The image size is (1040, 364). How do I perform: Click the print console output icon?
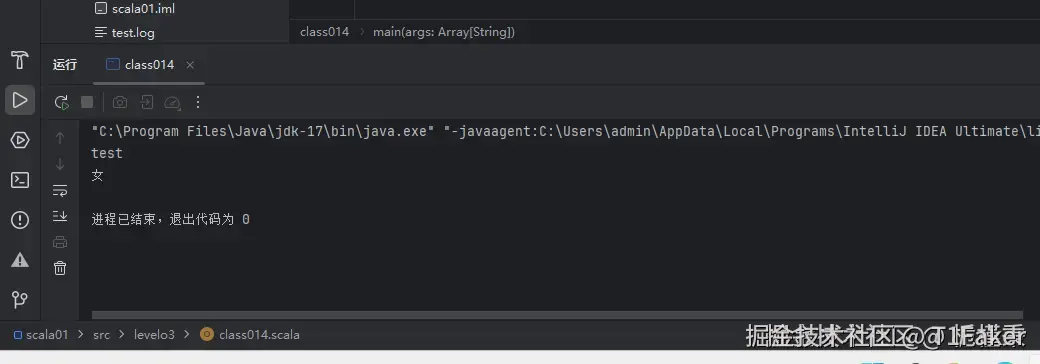click(x=60, y=242)
